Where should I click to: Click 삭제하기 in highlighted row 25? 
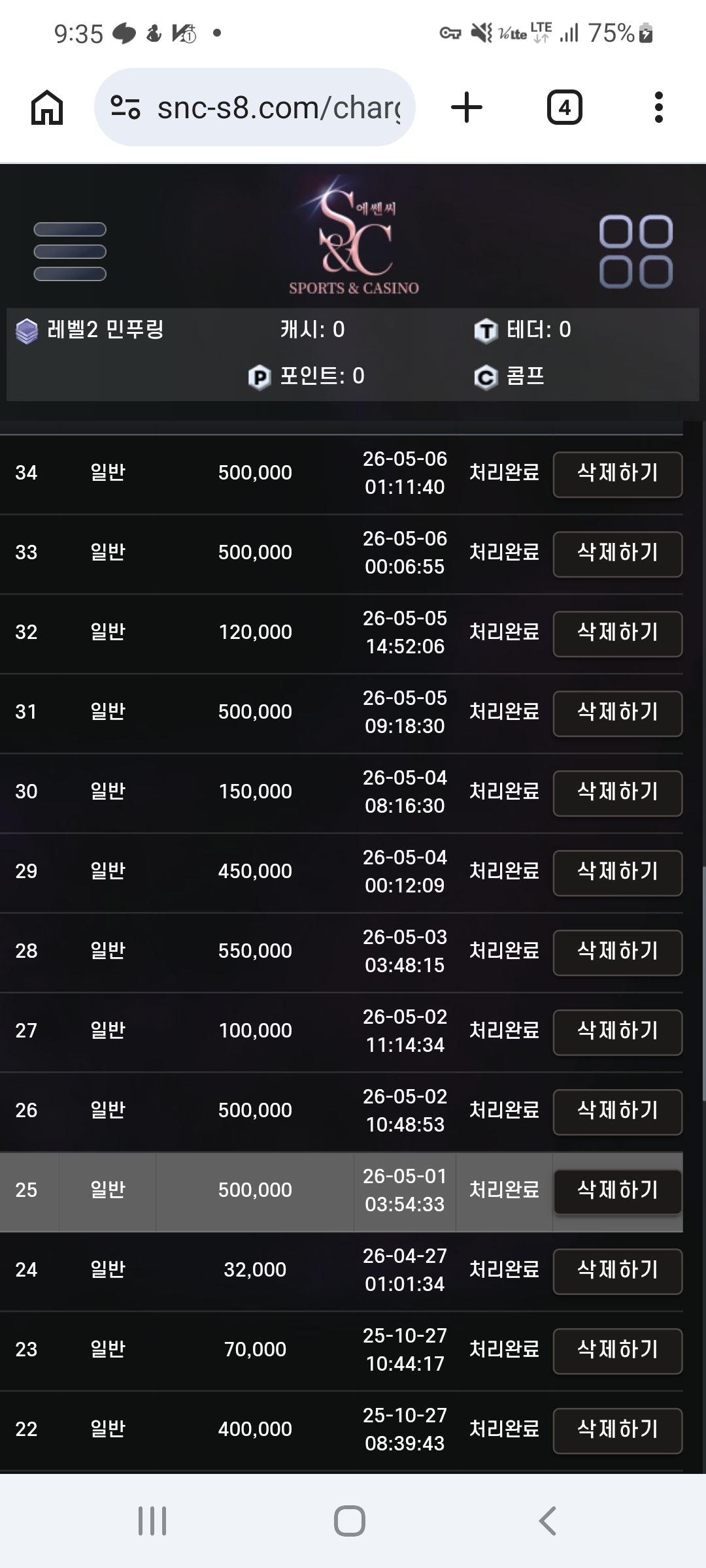pos(618,1191)
